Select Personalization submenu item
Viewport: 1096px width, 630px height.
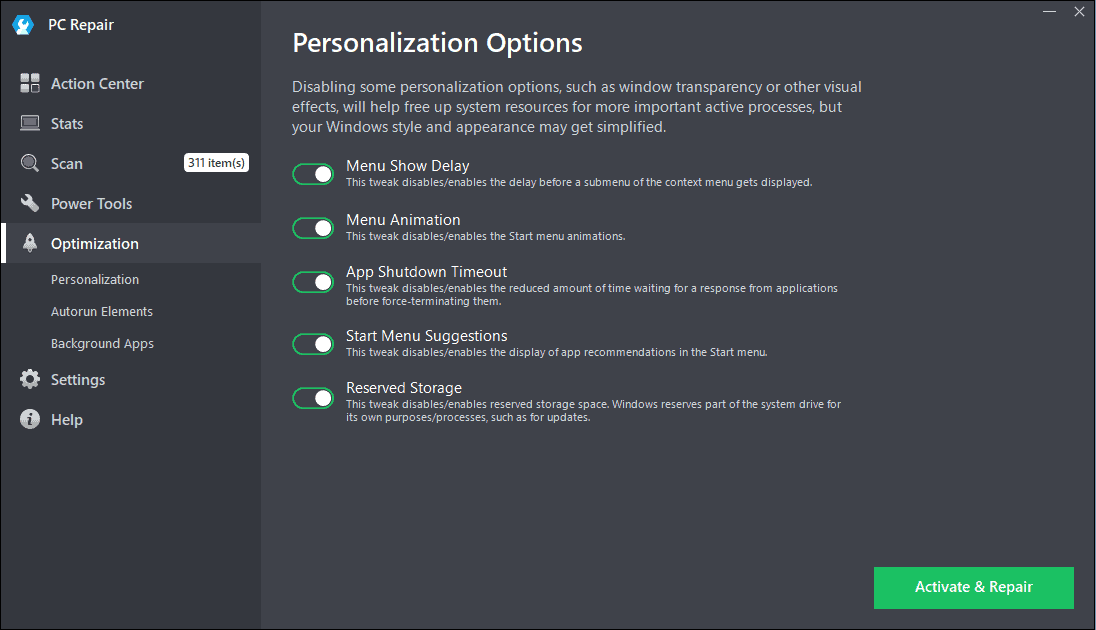95,280
